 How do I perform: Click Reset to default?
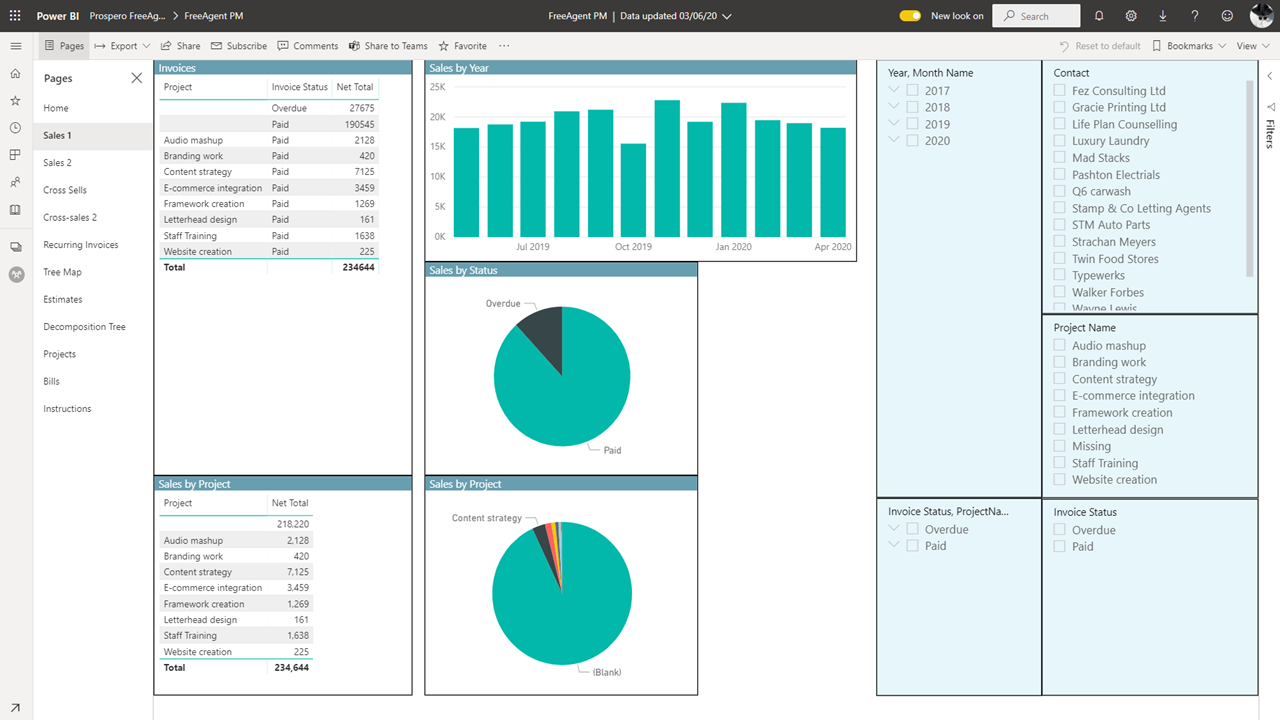click(x=1100, y=46)
